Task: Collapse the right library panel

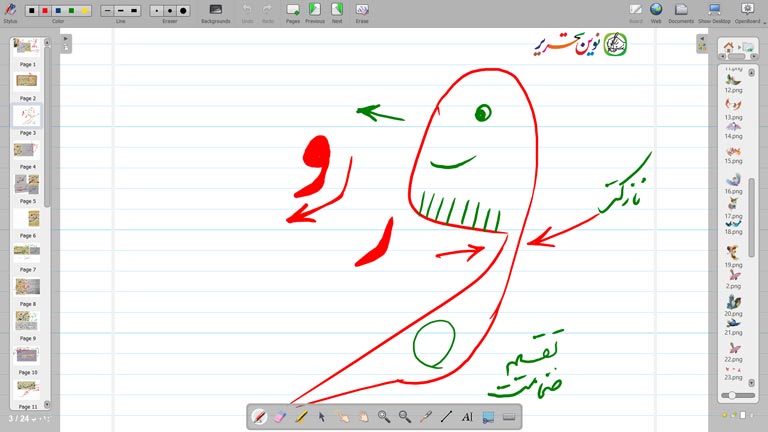Action: [x=702, y=39]
